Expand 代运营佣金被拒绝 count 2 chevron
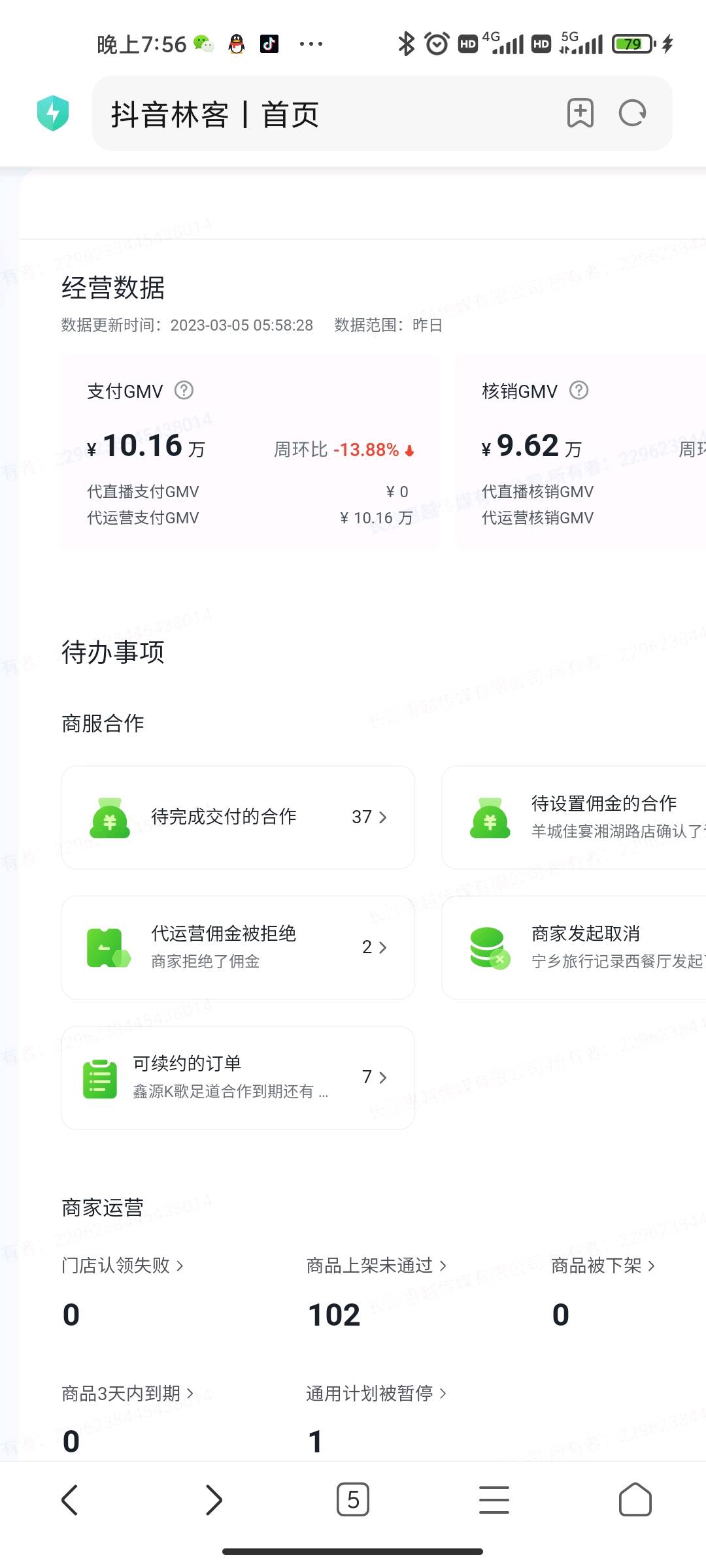 pos(383,947)
